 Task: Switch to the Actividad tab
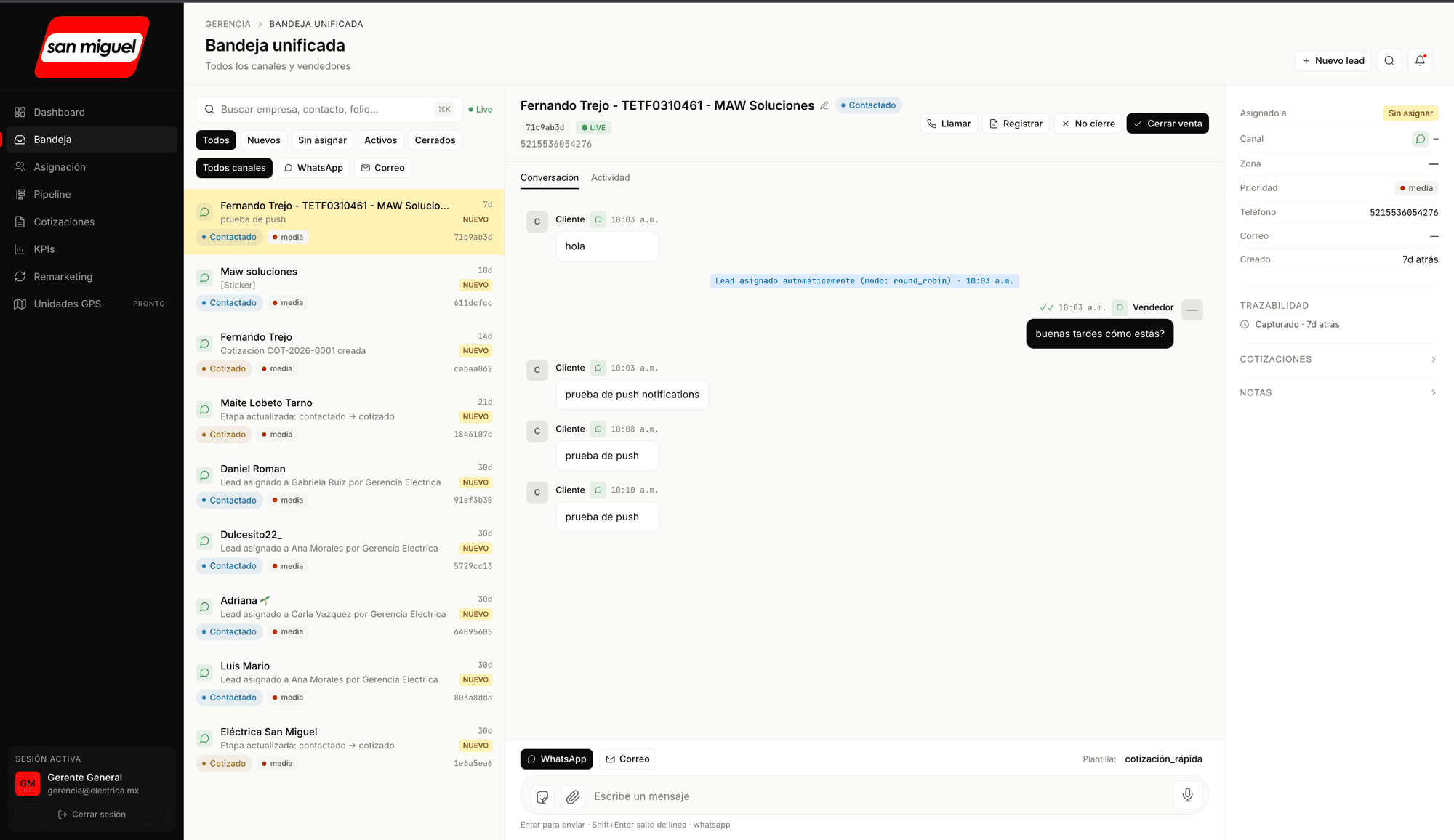(610, 178)
